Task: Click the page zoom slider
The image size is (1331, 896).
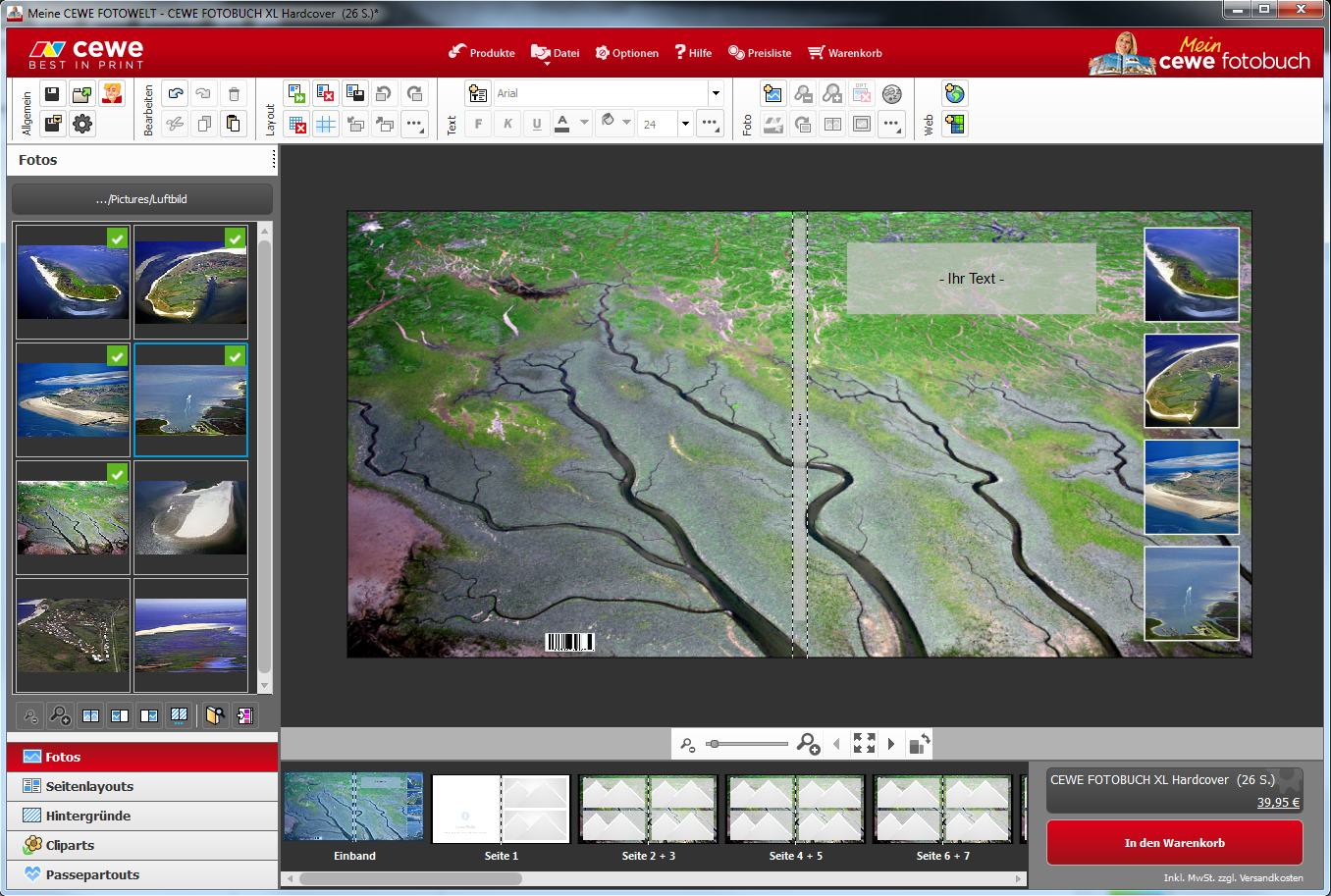Action: (748, 744)
